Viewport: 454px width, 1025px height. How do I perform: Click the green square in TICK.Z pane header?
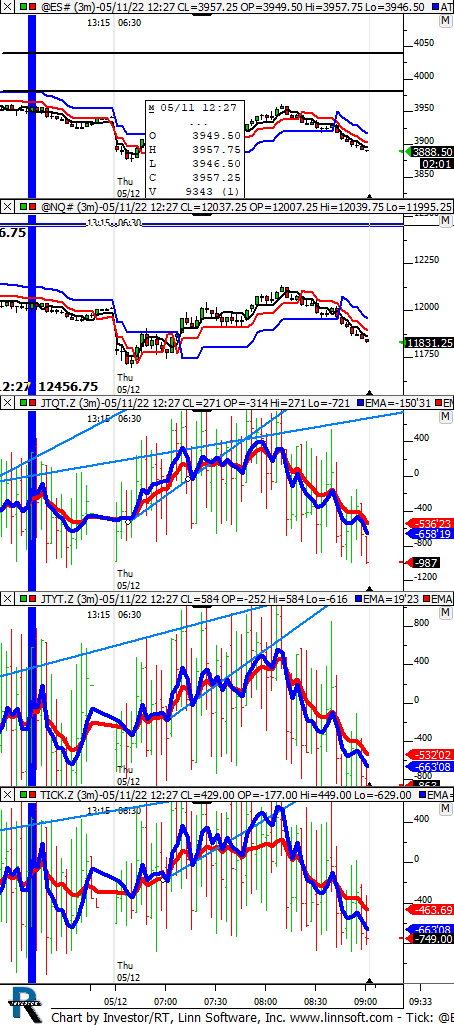(24, 795)
